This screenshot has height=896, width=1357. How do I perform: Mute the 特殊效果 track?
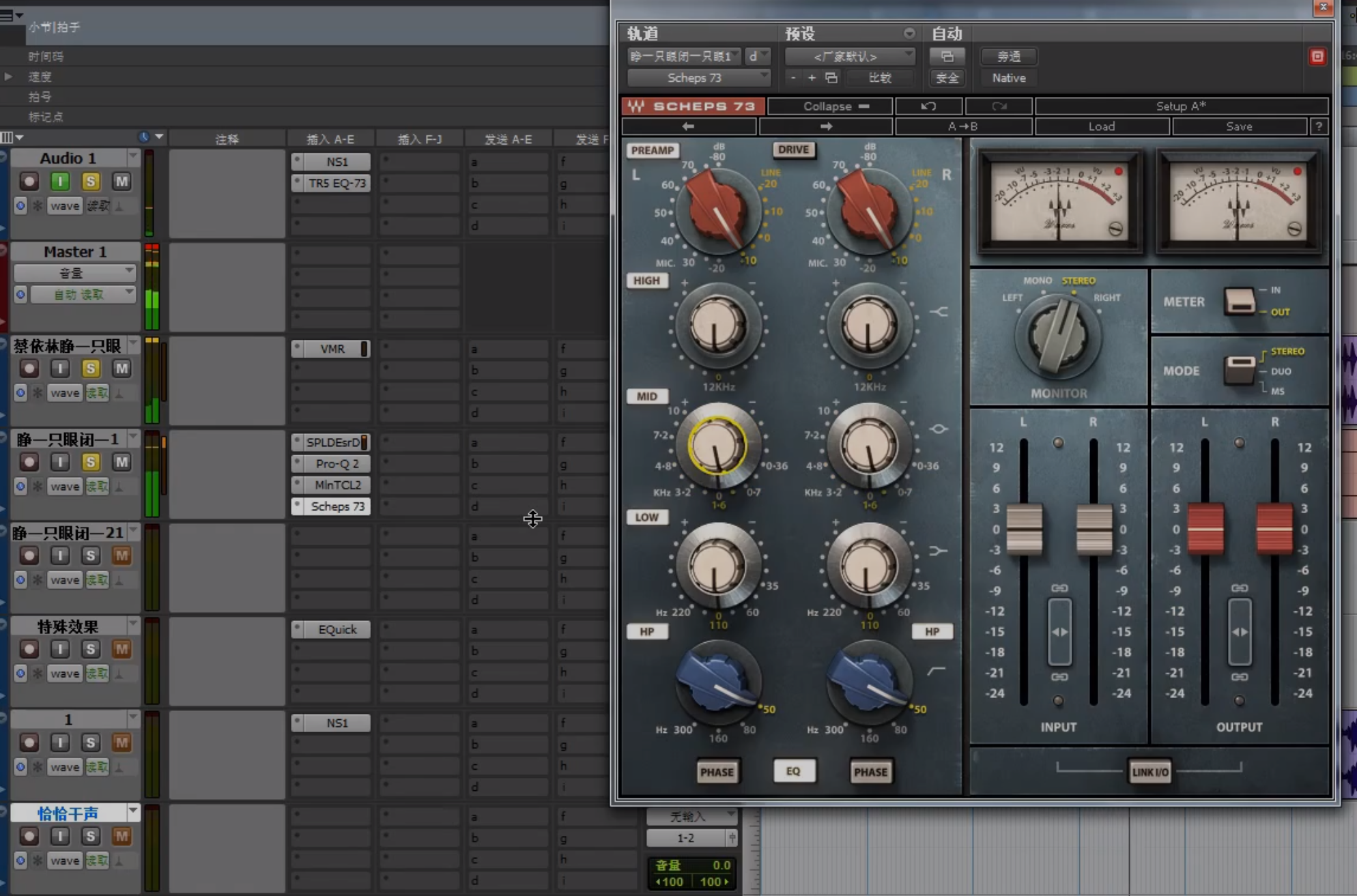[122, 649]
